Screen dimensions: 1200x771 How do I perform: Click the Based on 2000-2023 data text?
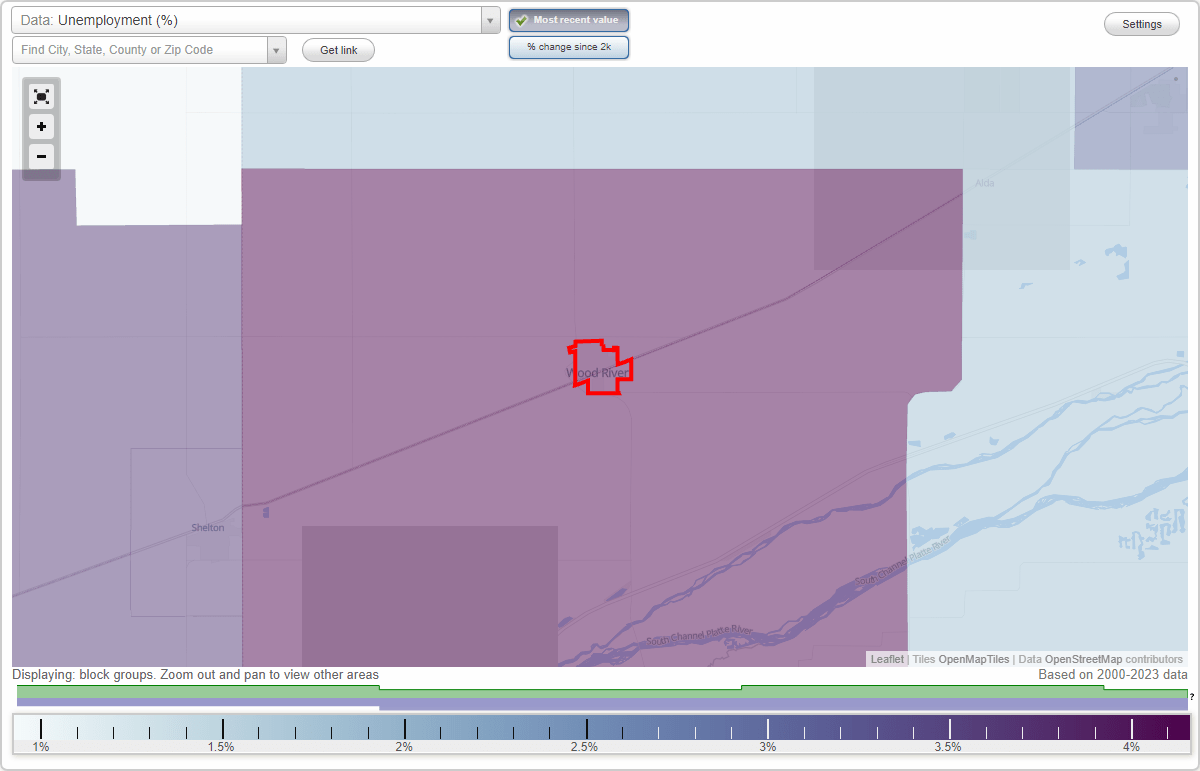[x=1113, y=675]
